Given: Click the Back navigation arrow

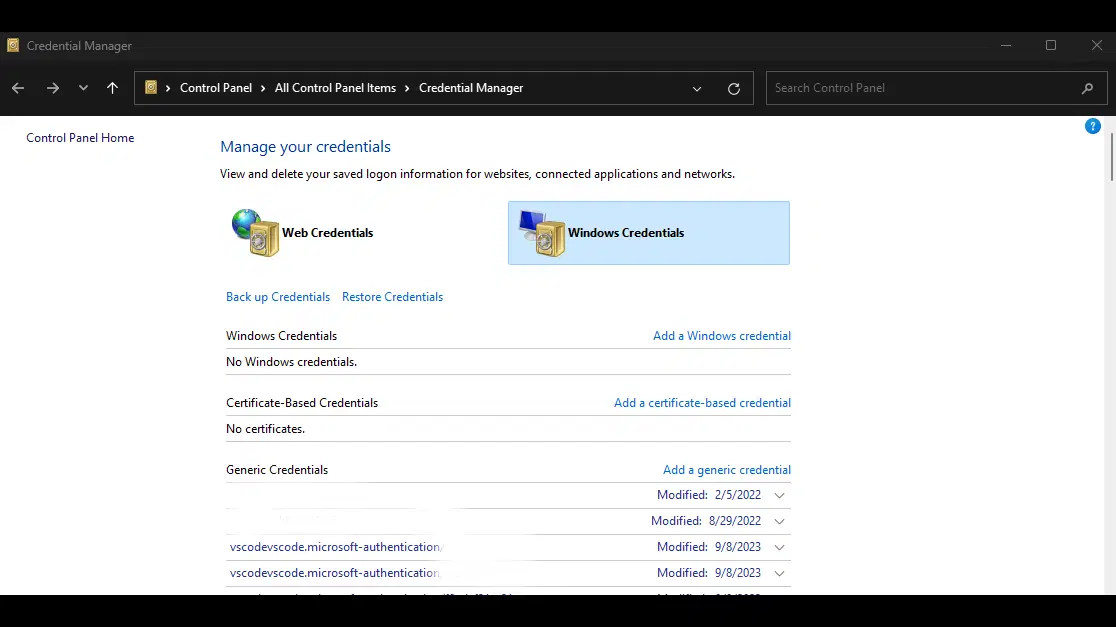Looking at the screenshot, I should (x=18, y=88).
